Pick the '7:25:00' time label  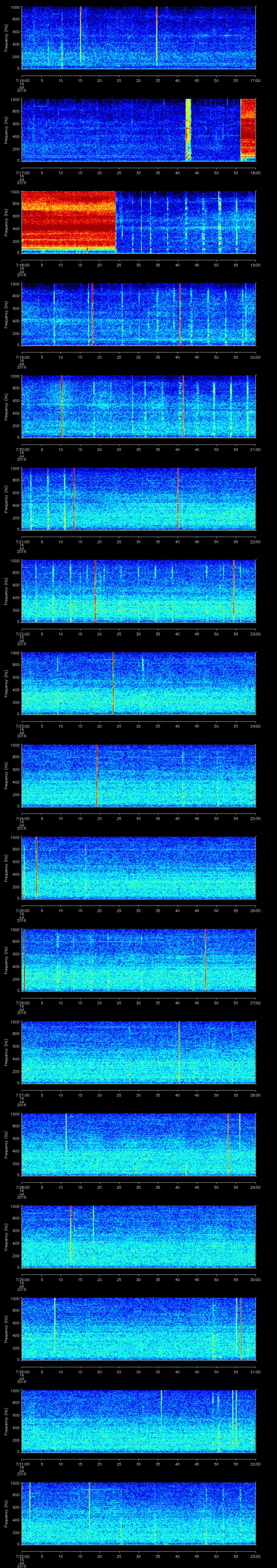tap(22, 910)
